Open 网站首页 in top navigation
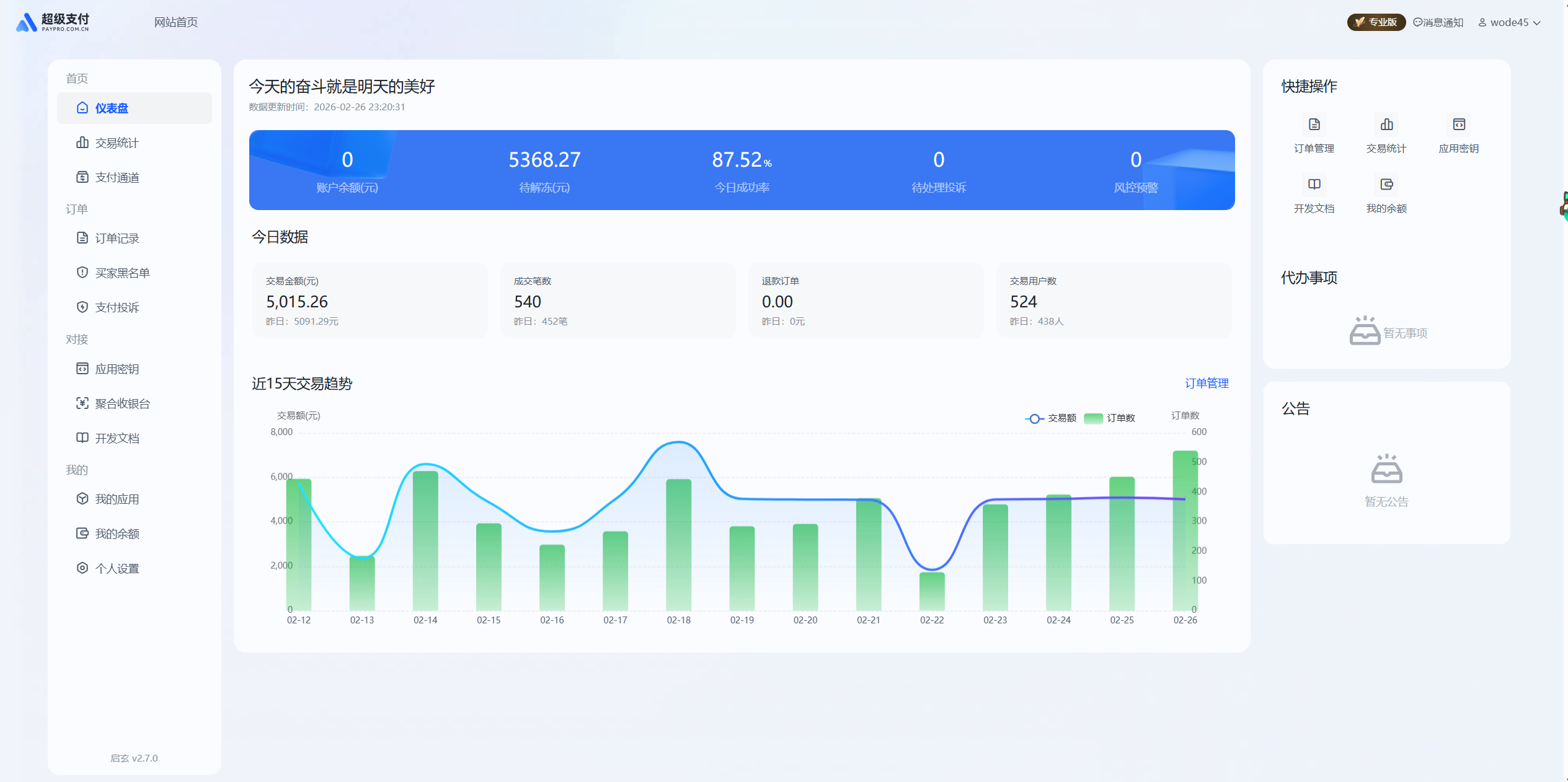 (x=176, y=22)
